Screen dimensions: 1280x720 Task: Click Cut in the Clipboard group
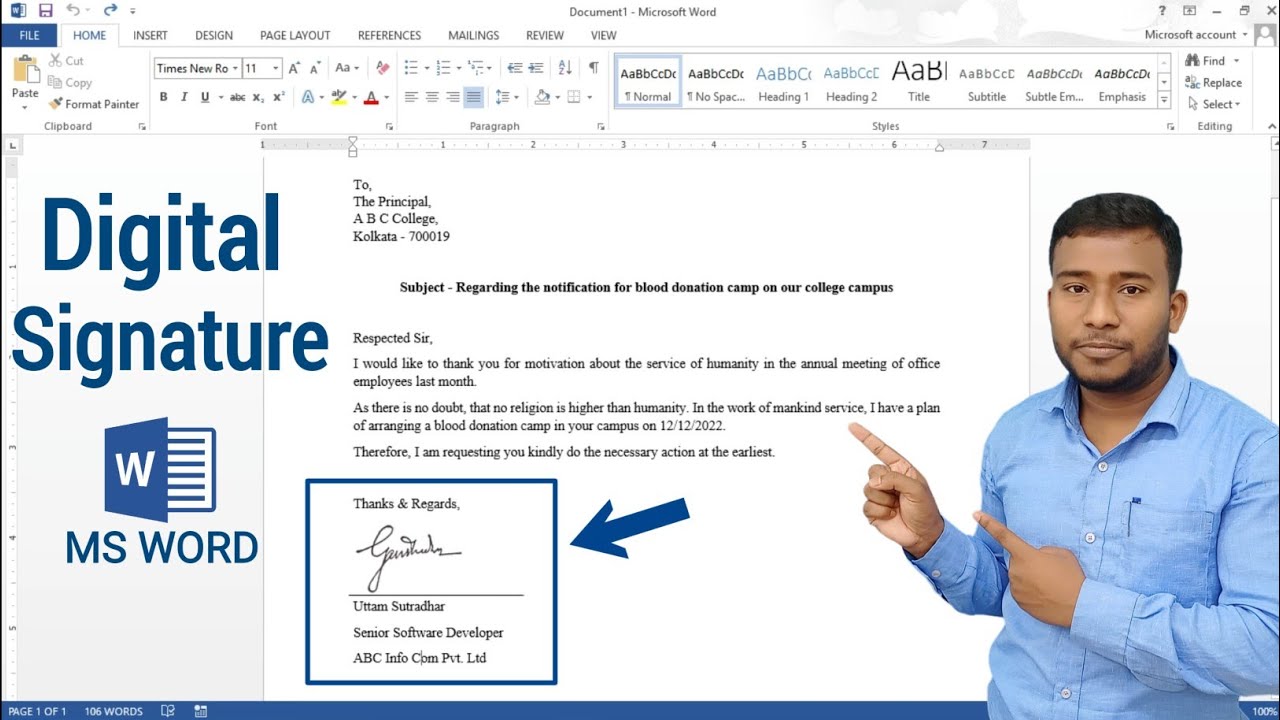point(65,61)
